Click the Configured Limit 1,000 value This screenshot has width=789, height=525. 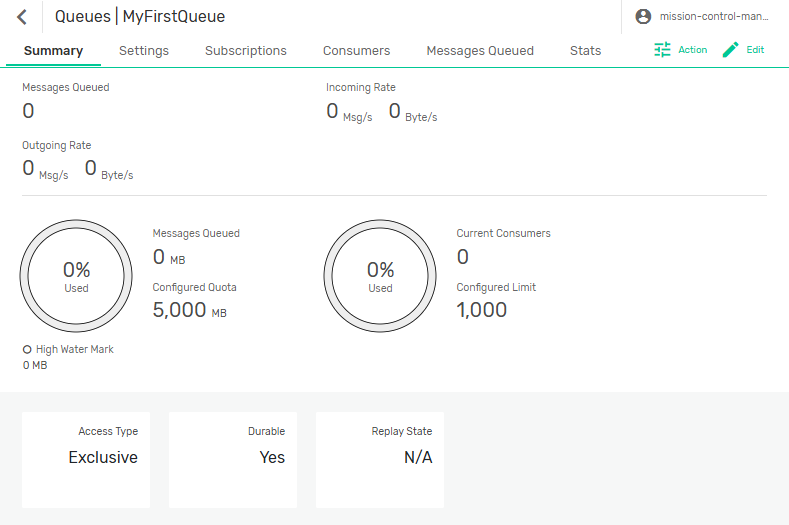click(482, 310)
